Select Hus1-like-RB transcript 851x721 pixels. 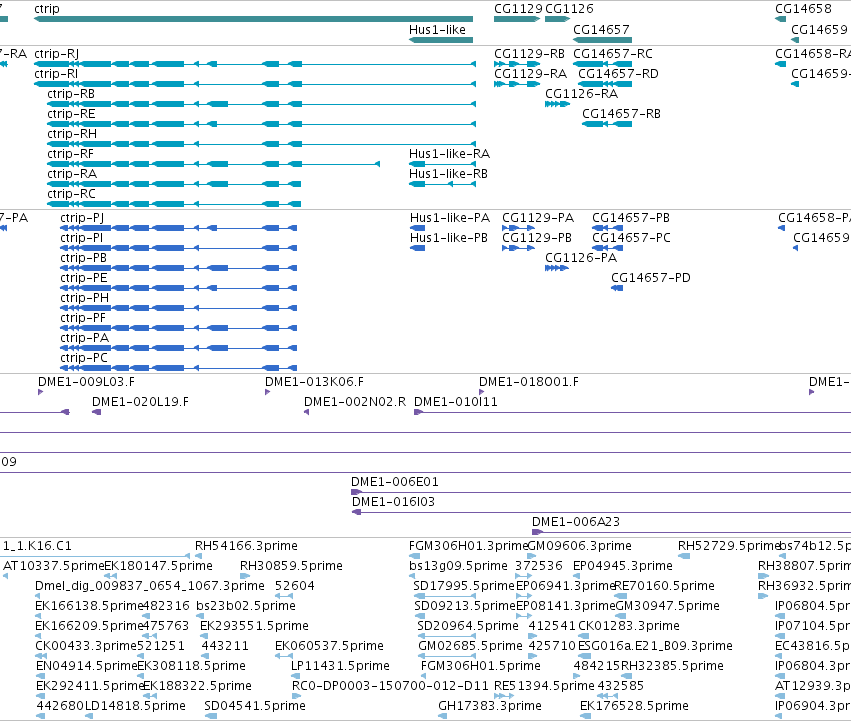[442, 184]
